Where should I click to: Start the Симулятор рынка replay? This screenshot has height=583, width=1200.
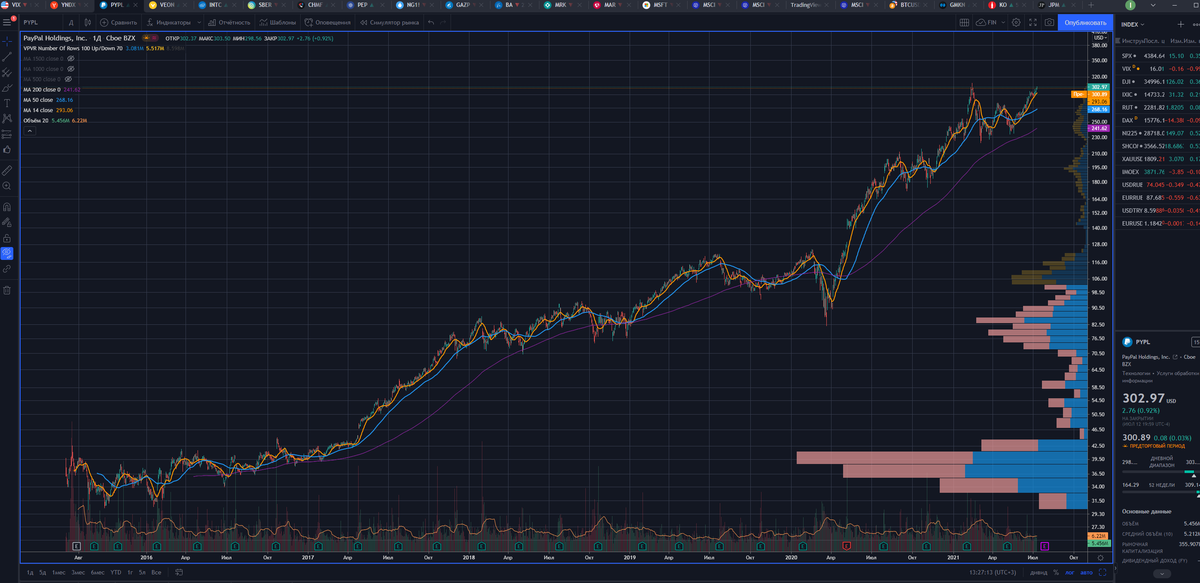(x=389, y=21)
